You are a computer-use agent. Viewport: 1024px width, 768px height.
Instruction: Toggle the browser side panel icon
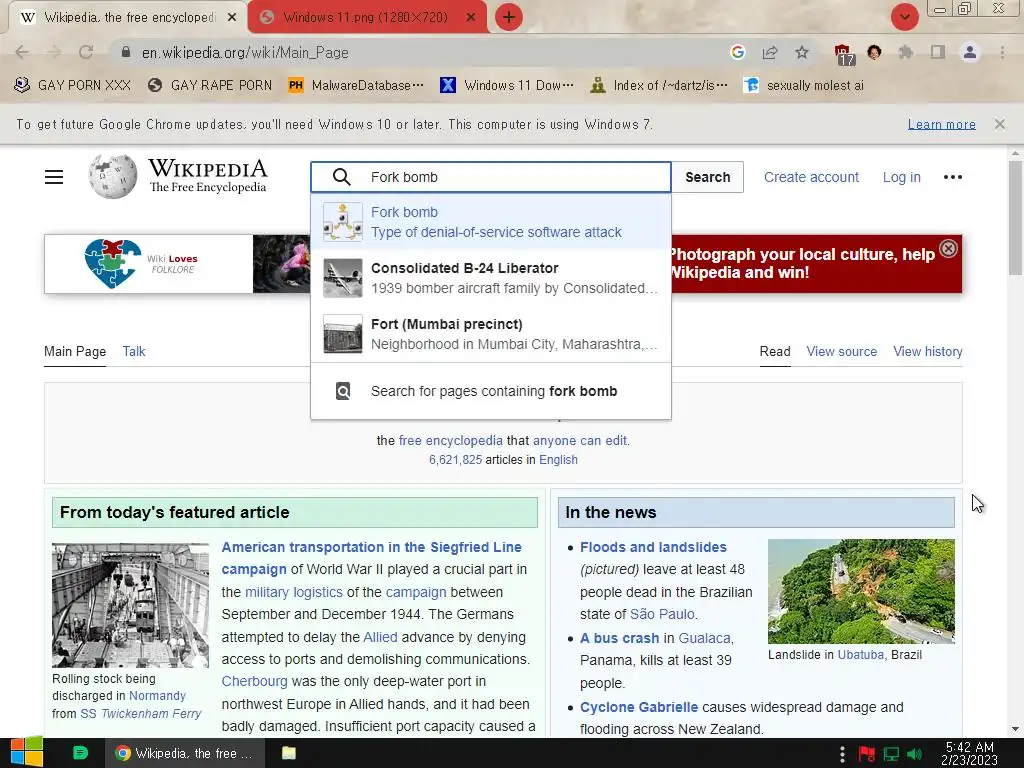tap(938, 52)
